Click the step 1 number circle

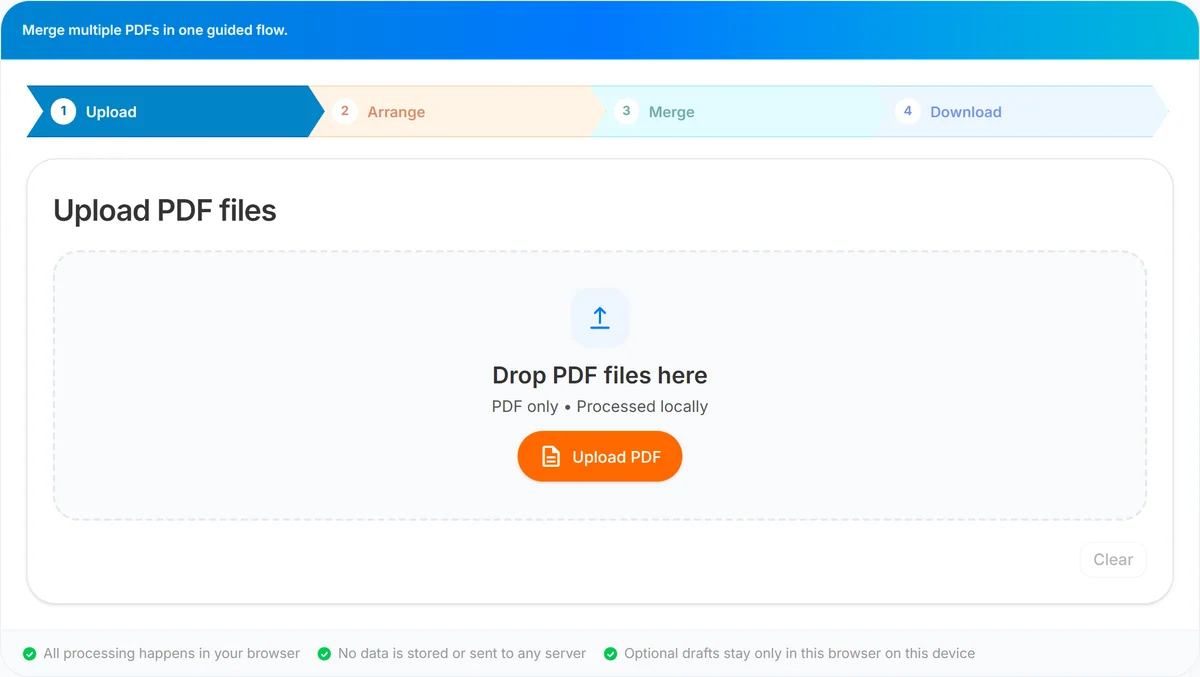click(64, 111)
